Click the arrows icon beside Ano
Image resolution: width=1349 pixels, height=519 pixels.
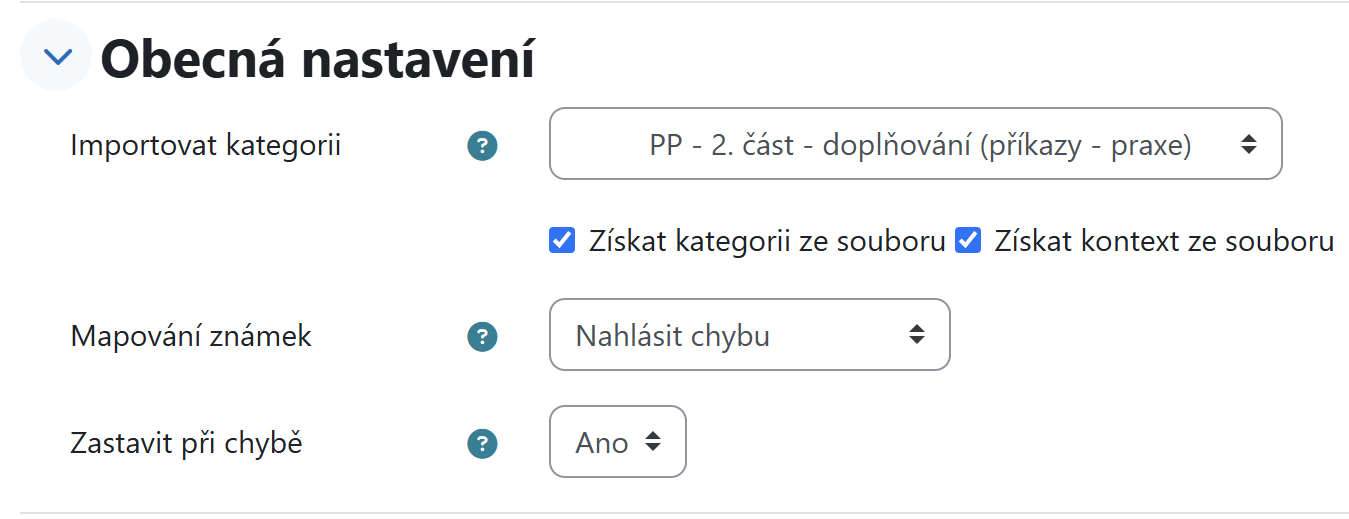coord(653,441)
